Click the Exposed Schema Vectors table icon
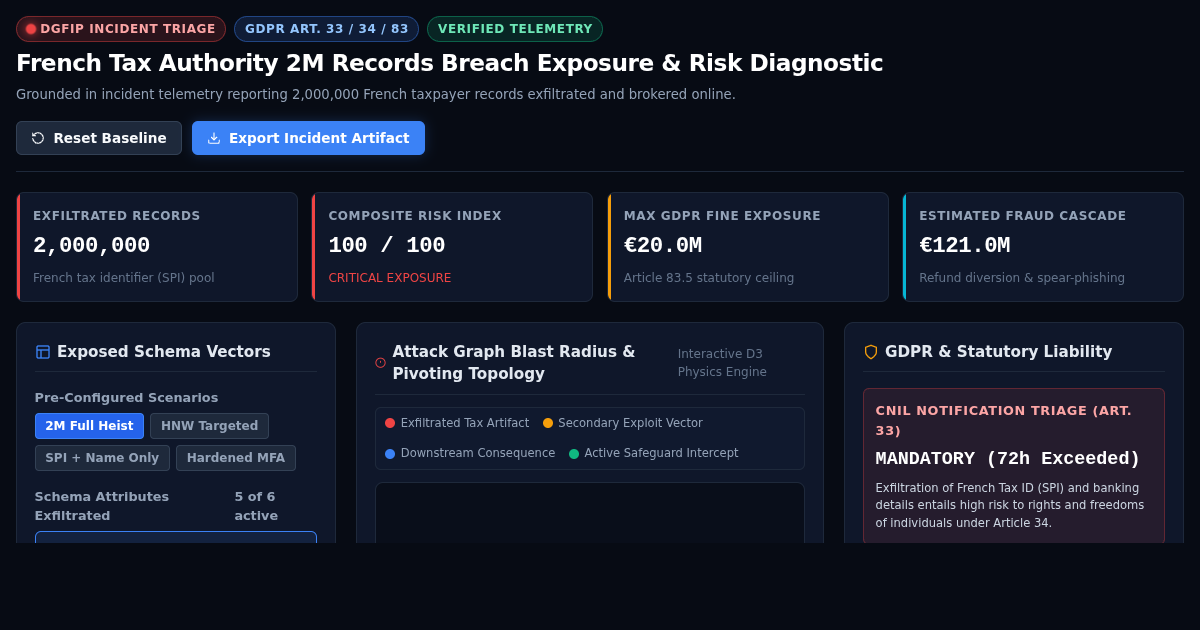 coord(43,352)
